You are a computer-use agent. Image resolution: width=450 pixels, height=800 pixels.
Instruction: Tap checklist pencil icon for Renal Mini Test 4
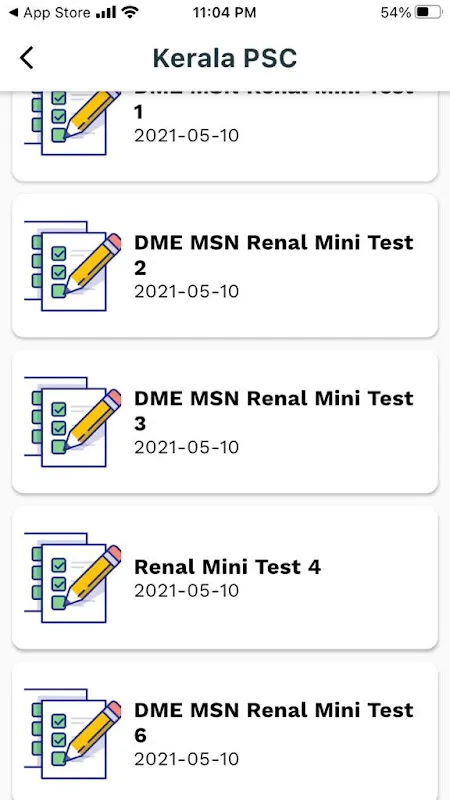[x=73, y=578]
